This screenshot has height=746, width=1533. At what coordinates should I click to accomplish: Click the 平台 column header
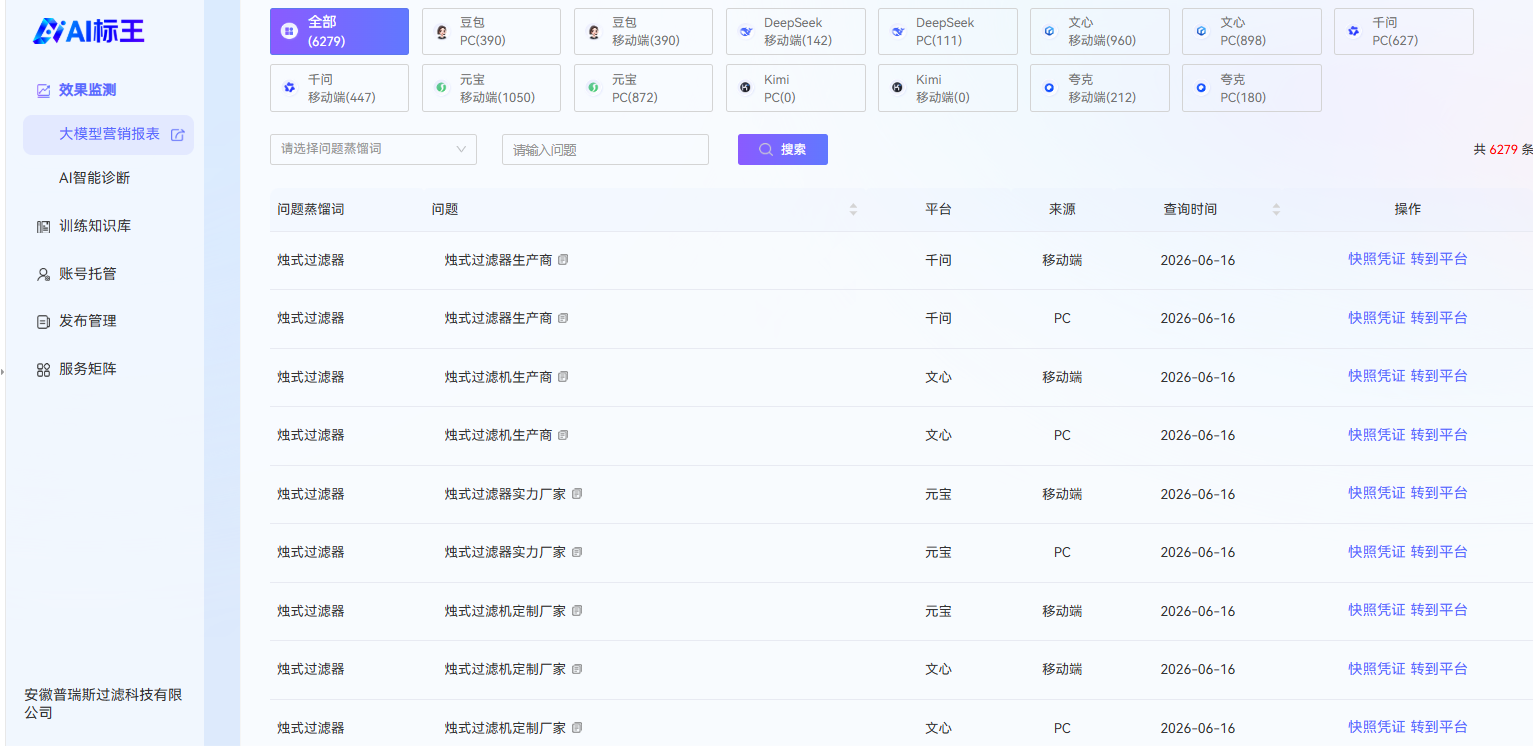(x=938, y=210)
